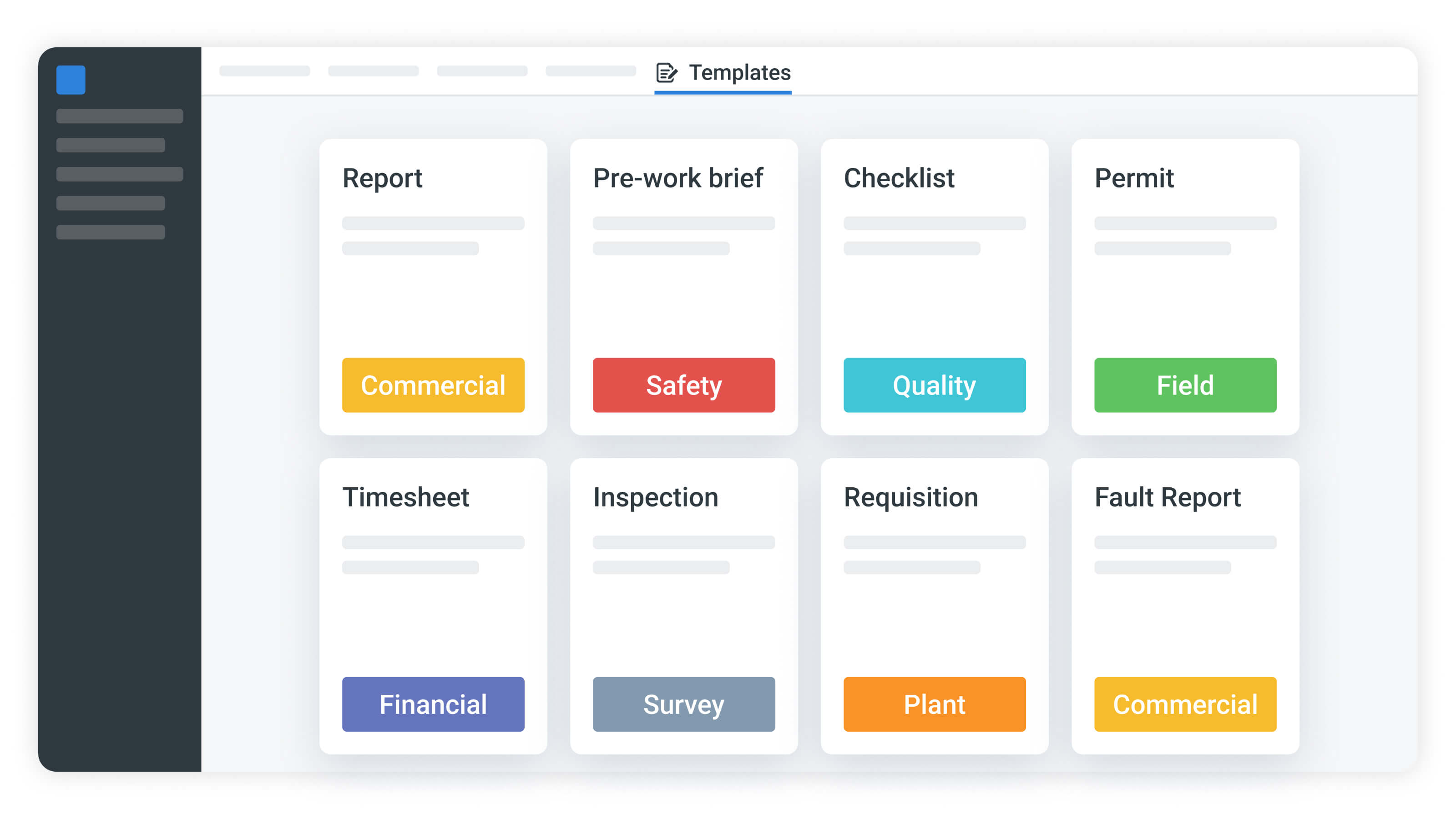The width and height of the screenshot is (1456, 819).
Task: Open the Report template card
Action: pyautogui.click(x=433, y=283)
